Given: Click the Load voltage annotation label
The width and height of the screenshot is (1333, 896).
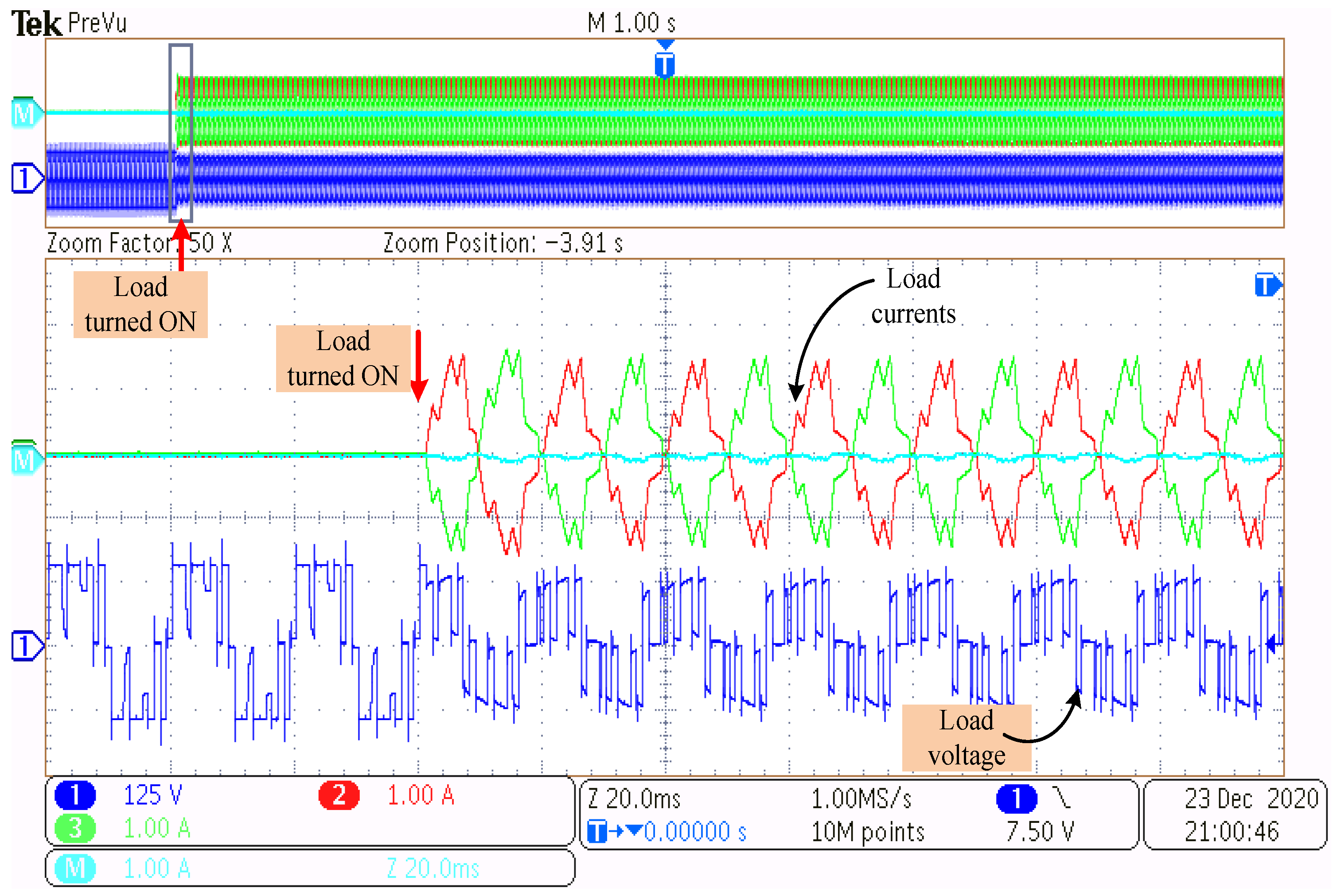Looking at the screenshot, I should point(966,738).
